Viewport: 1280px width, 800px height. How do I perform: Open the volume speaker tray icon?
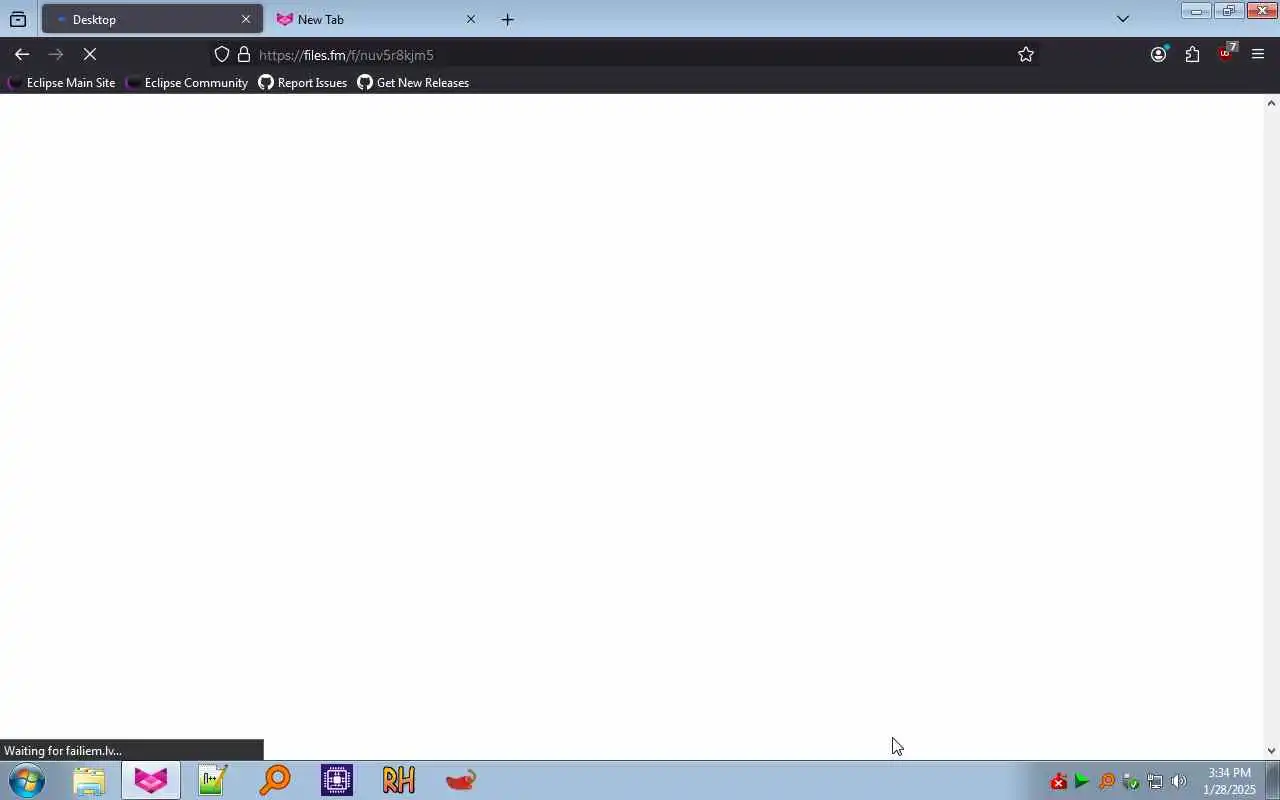tap(1179, 782)
